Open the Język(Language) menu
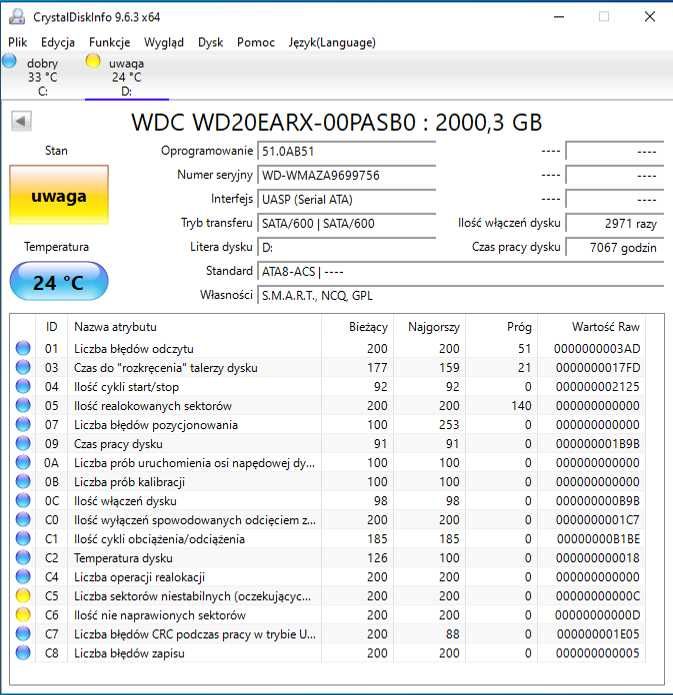The height and width of the screenshot is (695, 673). pos(332,42)
